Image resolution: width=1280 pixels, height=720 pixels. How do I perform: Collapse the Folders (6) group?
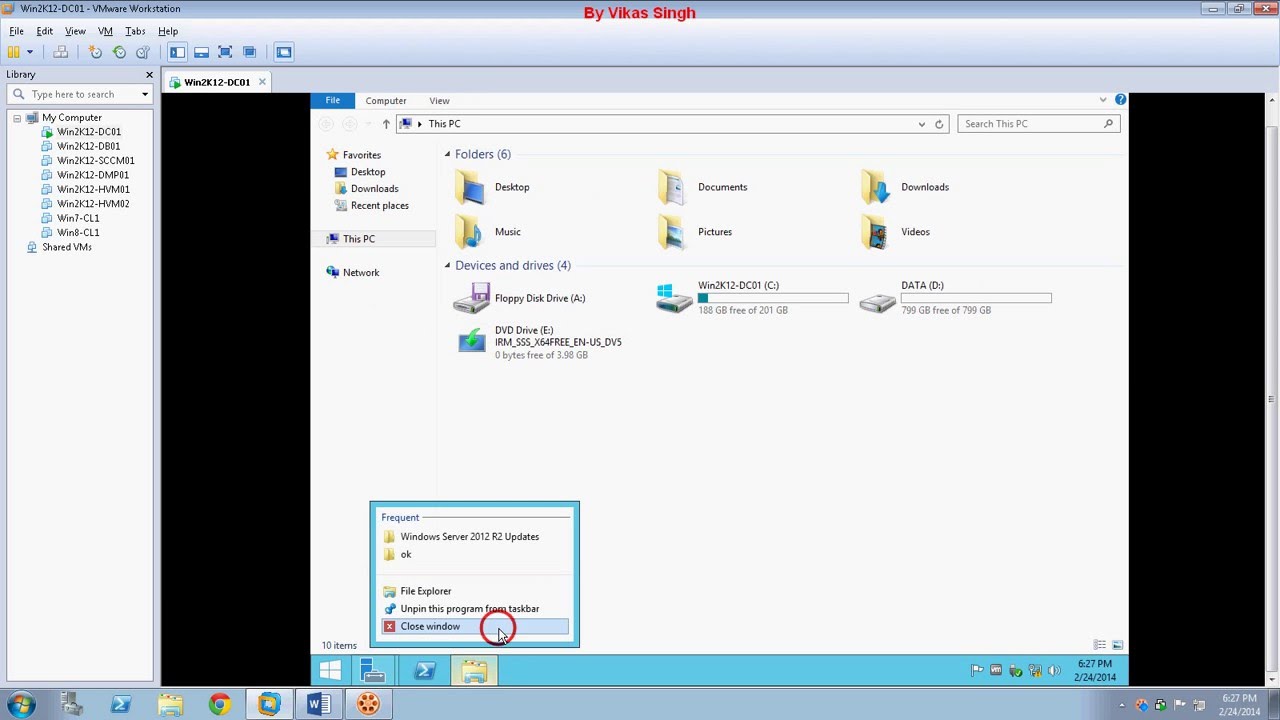447,154
